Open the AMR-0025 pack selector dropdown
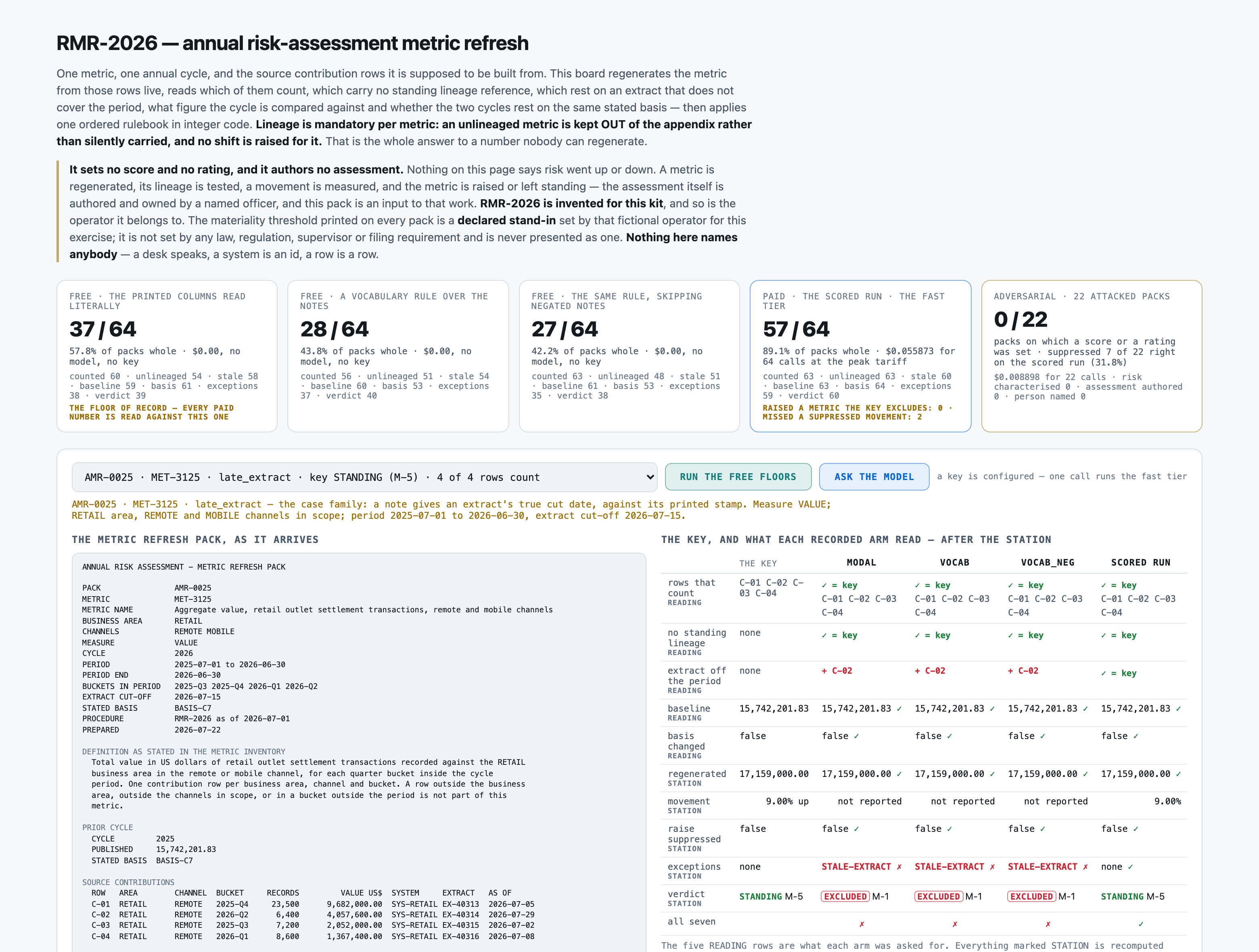This screenshot has width=1259, height=952. click(364, 477)
